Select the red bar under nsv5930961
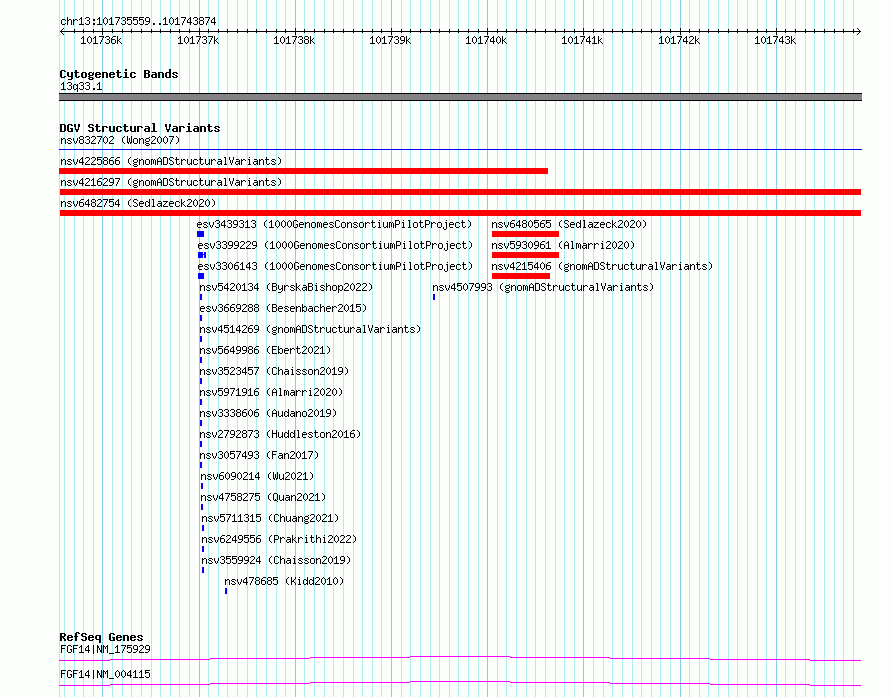Screen dimensions: 890x697 click(x=526, y=255)
